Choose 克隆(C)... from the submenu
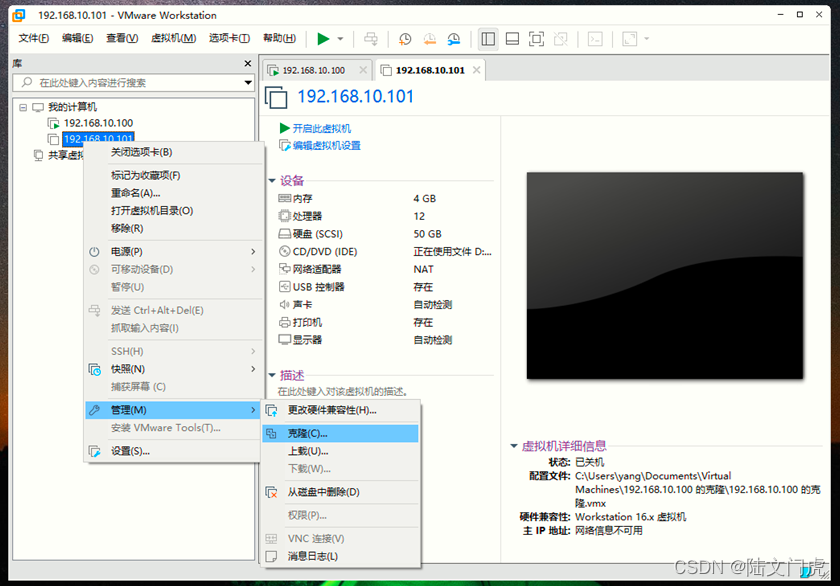The width and height of the screenshot is (840, 586). (x=340, y=433)
